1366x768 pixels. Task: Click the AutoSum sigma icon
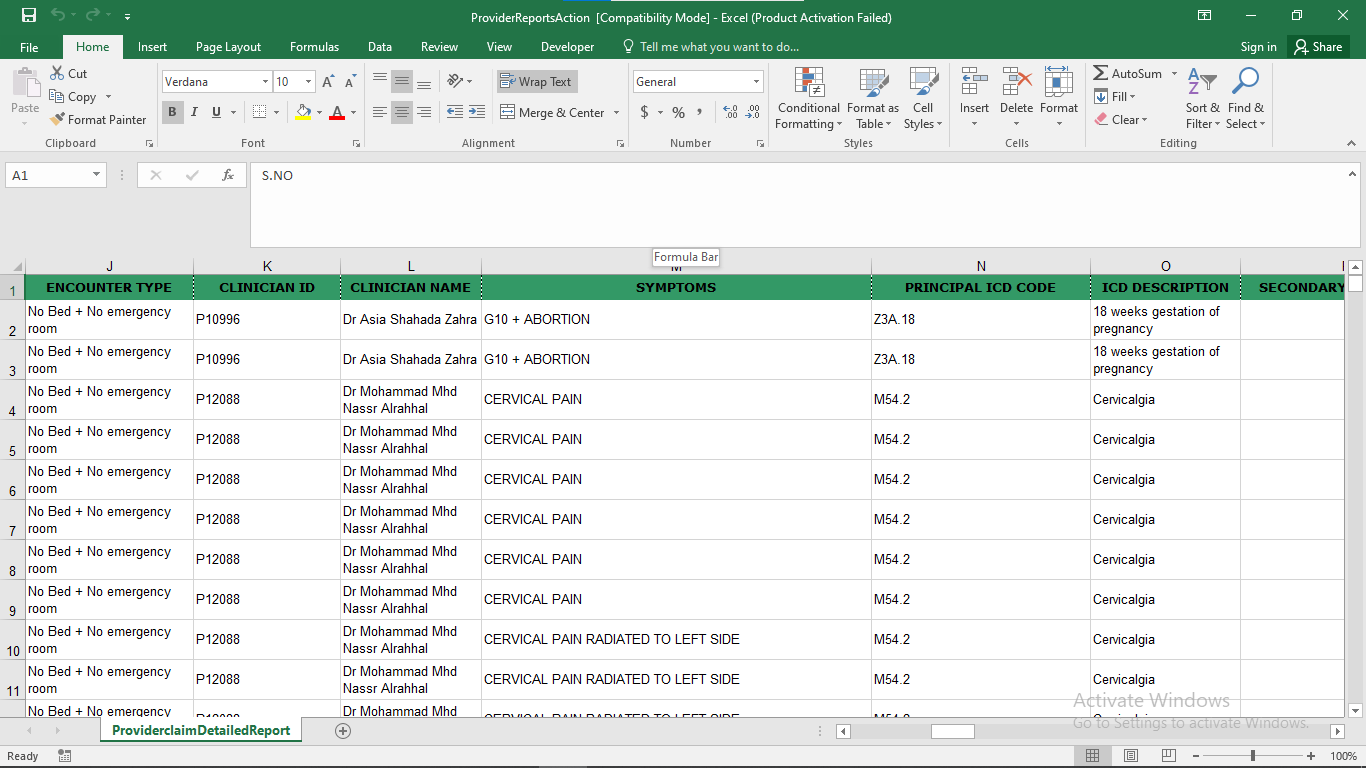pos(1101,74)
